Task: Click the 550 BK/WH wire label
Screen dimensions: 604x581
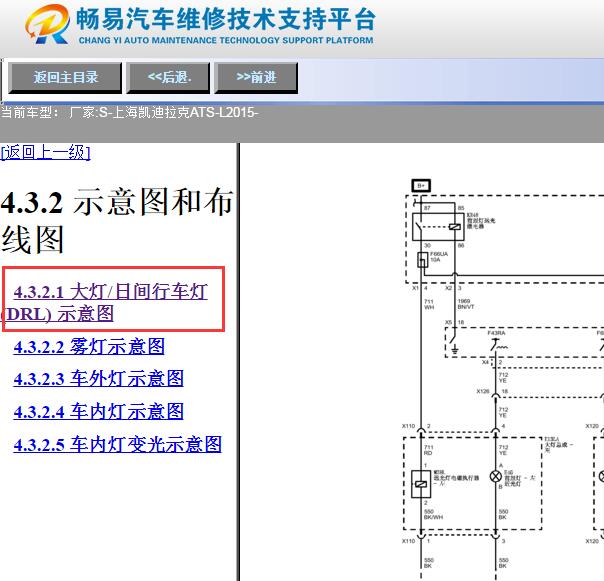Action: [x=433, y=514]
